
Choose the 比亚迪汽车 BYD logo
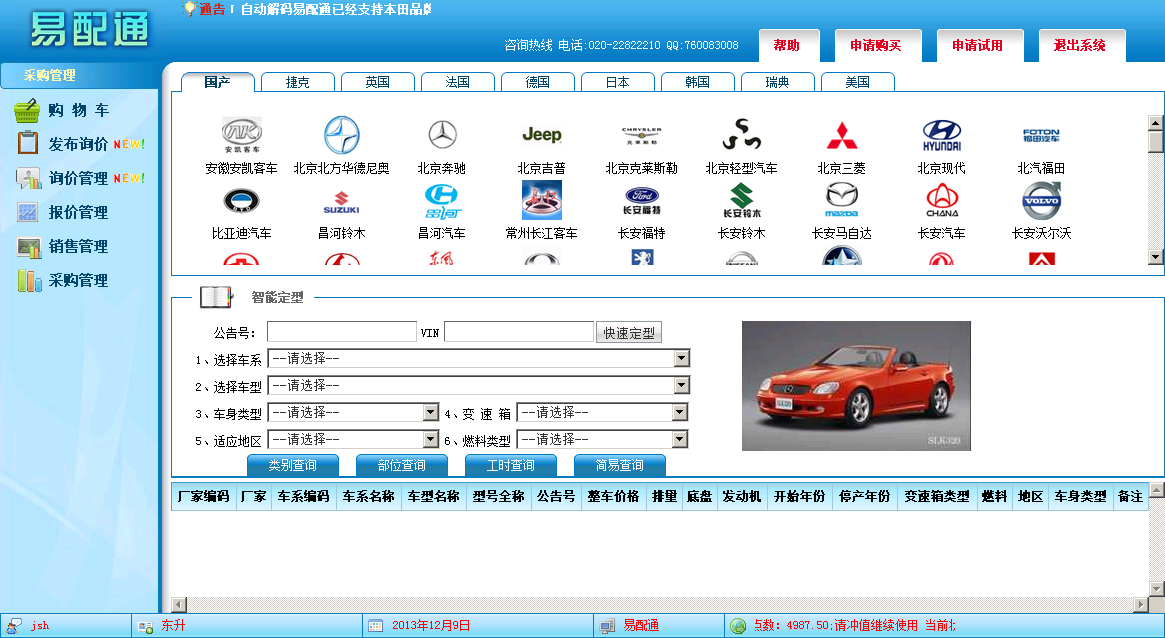(x=241, y=201)
